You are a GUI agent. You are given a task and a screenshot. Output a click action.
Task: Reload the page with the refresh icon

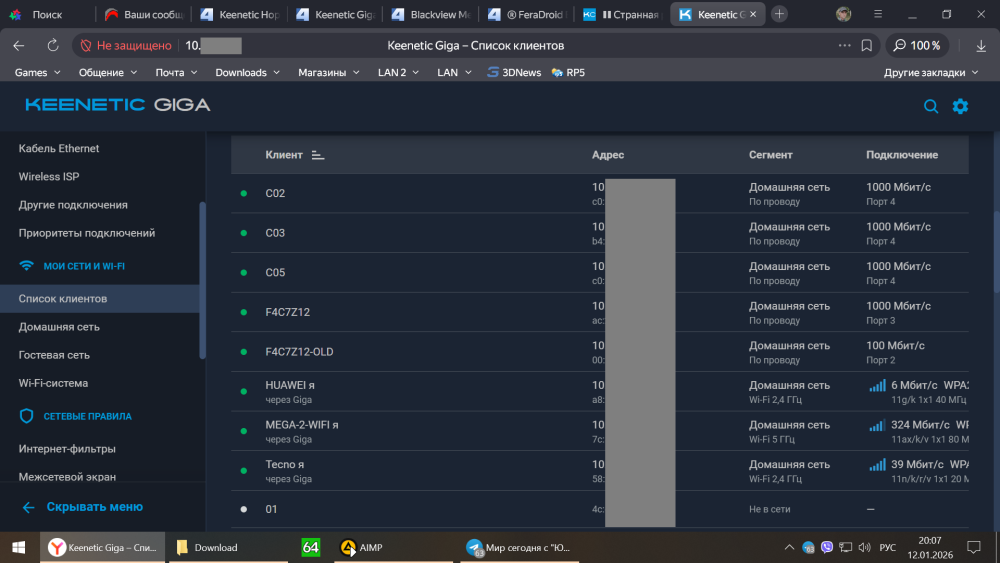[x=52, y=46]
